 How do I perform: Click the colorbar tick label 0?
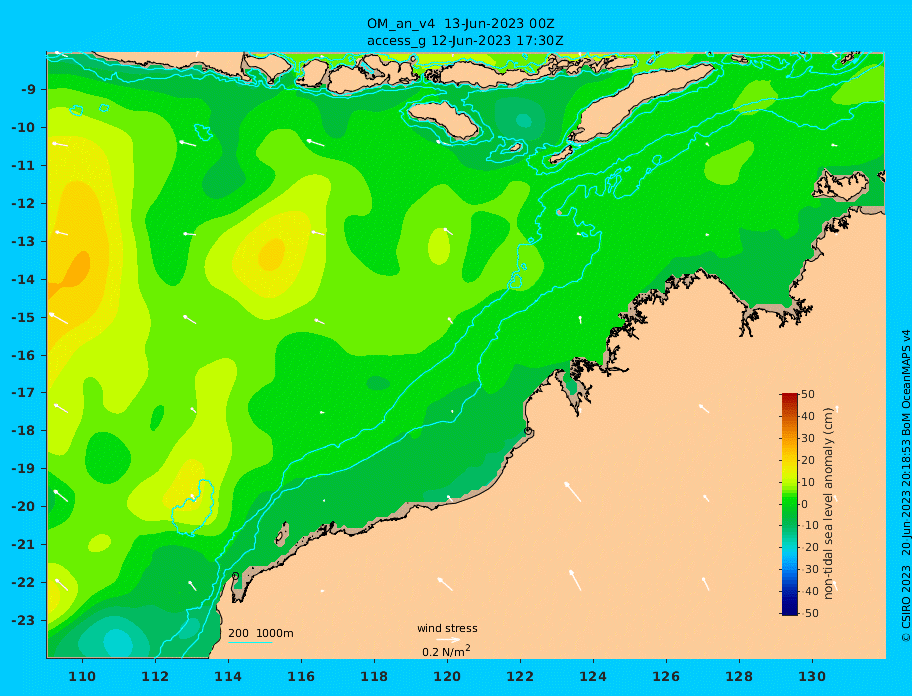click(805, 504)
